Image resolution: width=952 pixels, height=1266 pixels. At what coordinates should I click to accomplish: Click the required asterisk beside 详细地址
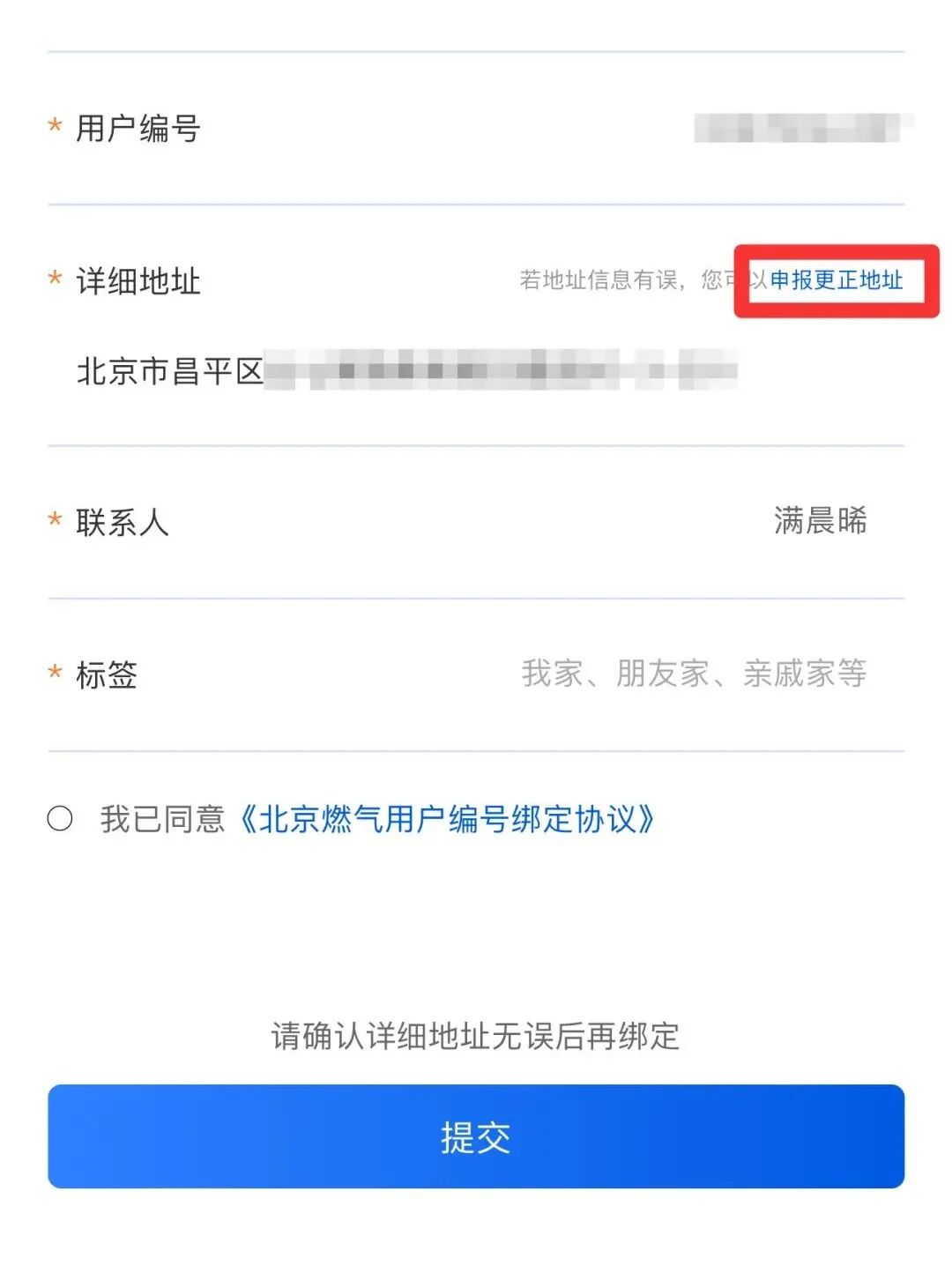click(x=55, y=279)
